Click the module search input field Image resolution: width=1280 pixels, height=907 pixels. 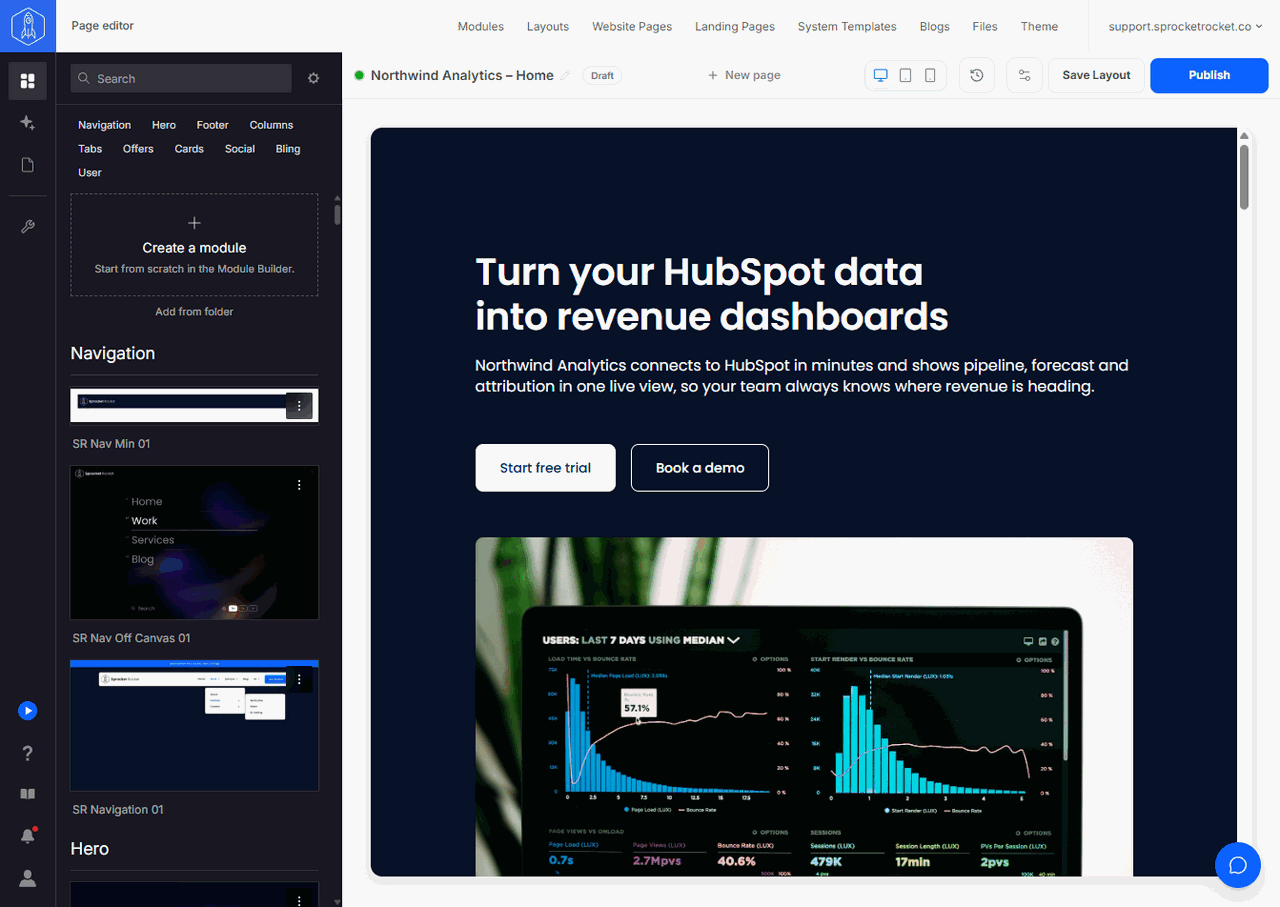181,78
